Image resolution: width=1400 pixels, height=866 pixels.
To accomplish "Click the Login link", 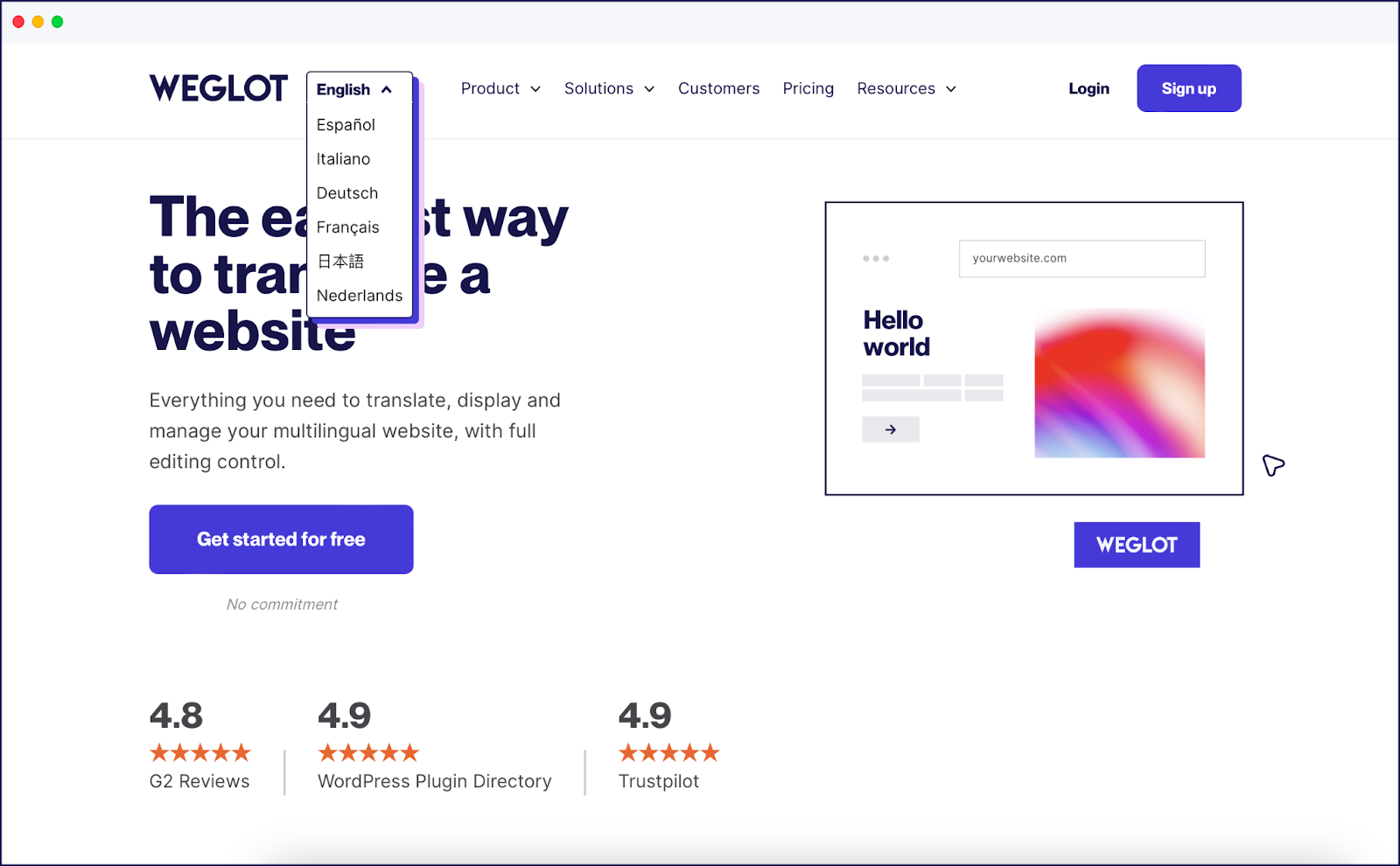I will (x=1088, y=88).
